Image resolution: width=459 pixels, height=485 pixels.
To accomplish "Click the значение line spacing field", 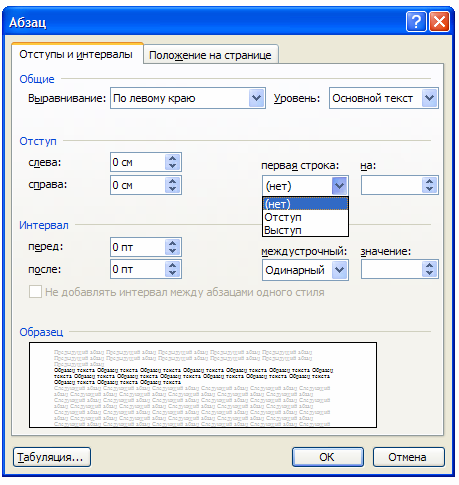I will [x=392, y=269].
